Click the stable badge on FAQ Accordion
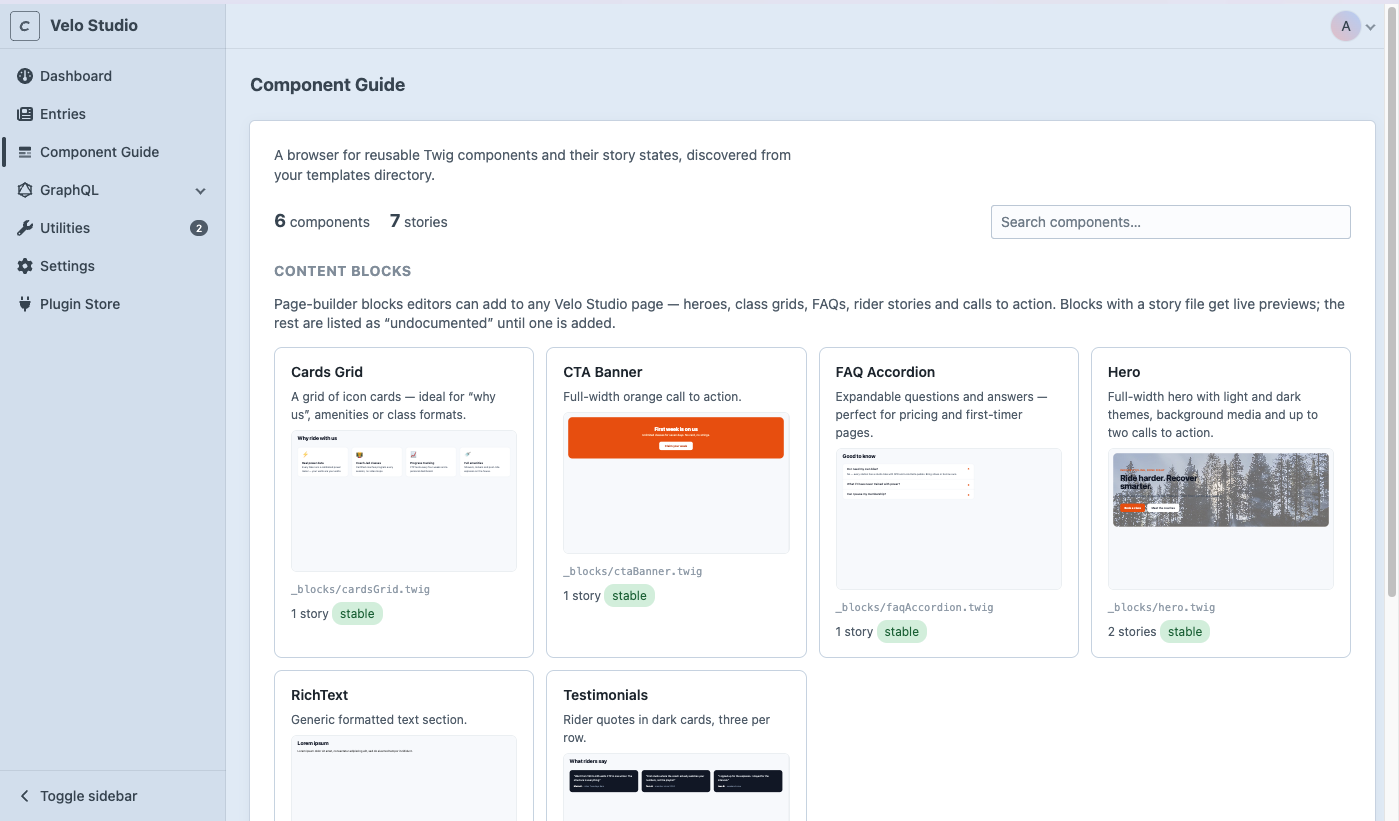 click(x=901, y=632)
